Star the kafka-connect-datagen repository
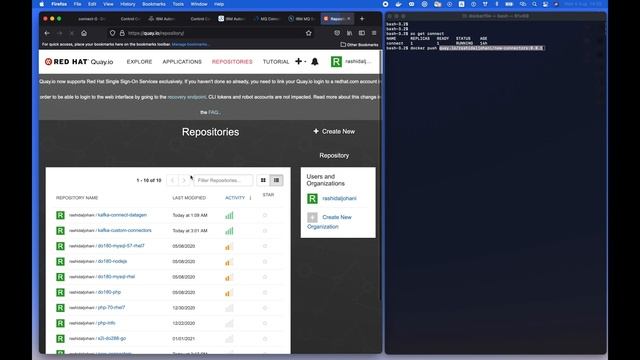Screen dimensions: 640x360 pyautogui.click(x=265, y=215)
